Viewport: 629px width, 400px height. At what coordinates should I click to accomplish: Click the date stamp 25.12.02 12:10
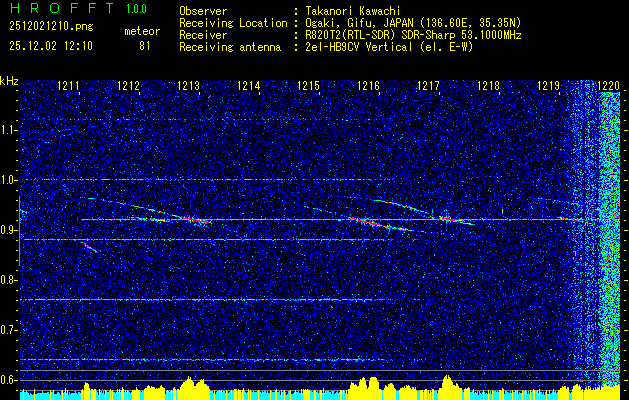point(51,46)
